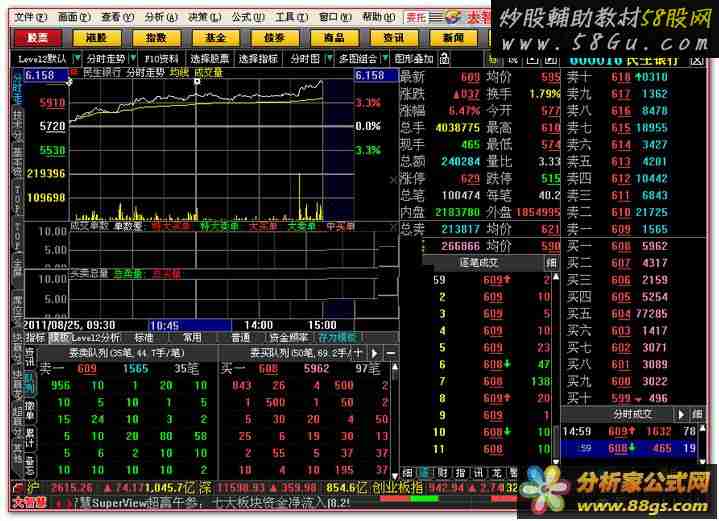The width and height of the screenshot is (719, 521).
Task: Select the 标准 template tab
Action: coord(143,338)
